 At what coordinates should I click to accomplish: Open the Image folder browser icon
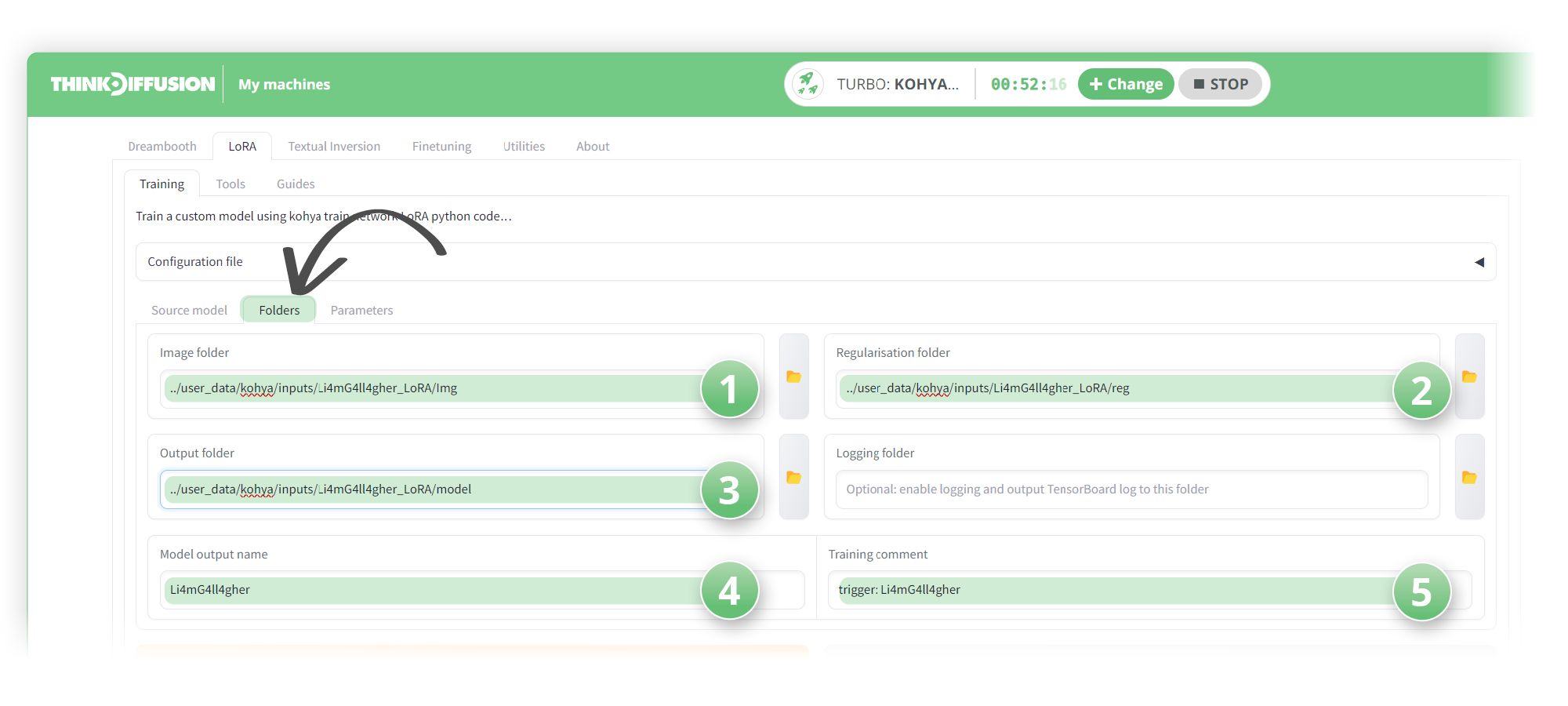click(x=794, y=377)
